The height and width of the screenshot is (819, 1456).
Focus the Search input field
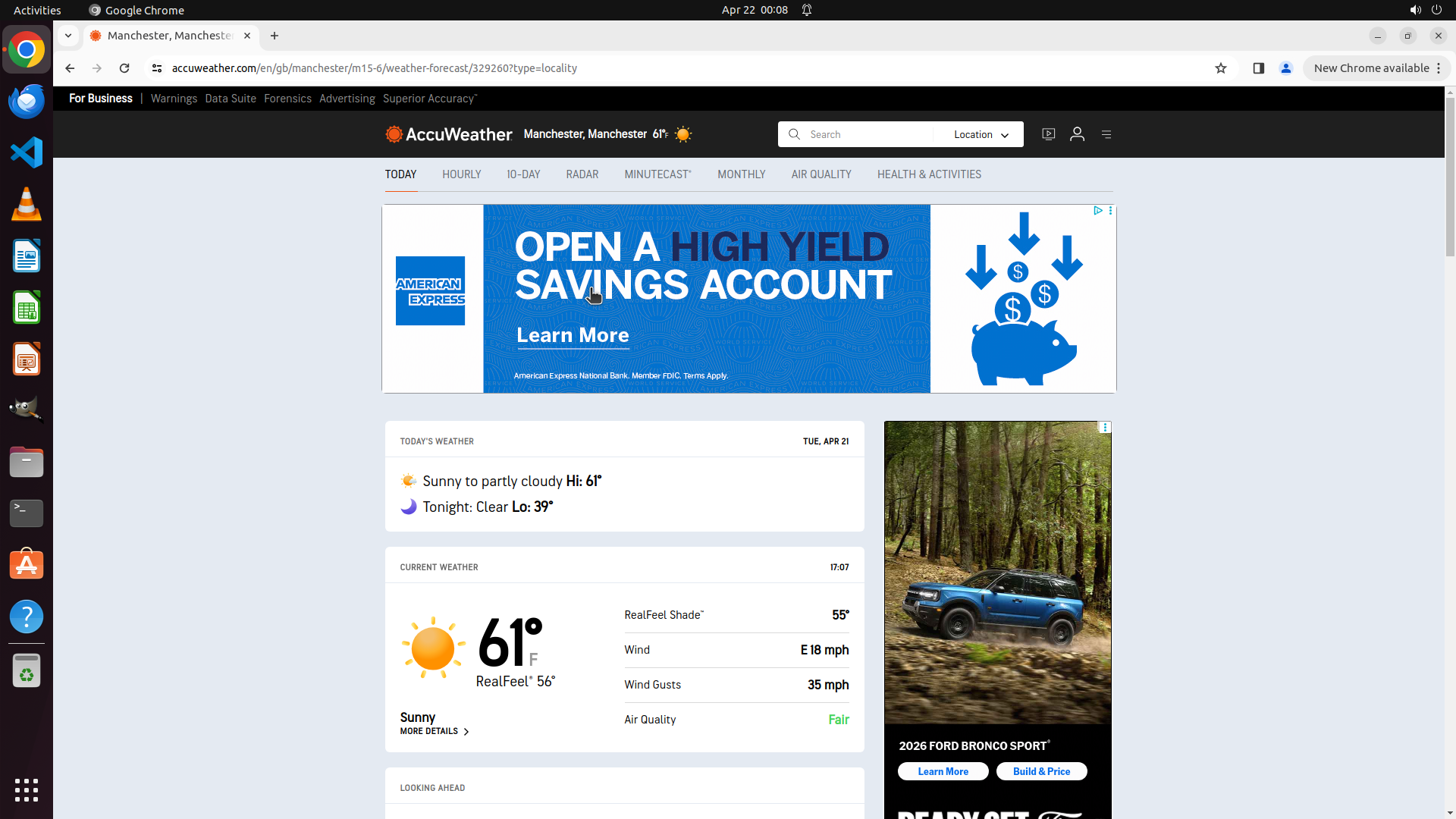864,134
